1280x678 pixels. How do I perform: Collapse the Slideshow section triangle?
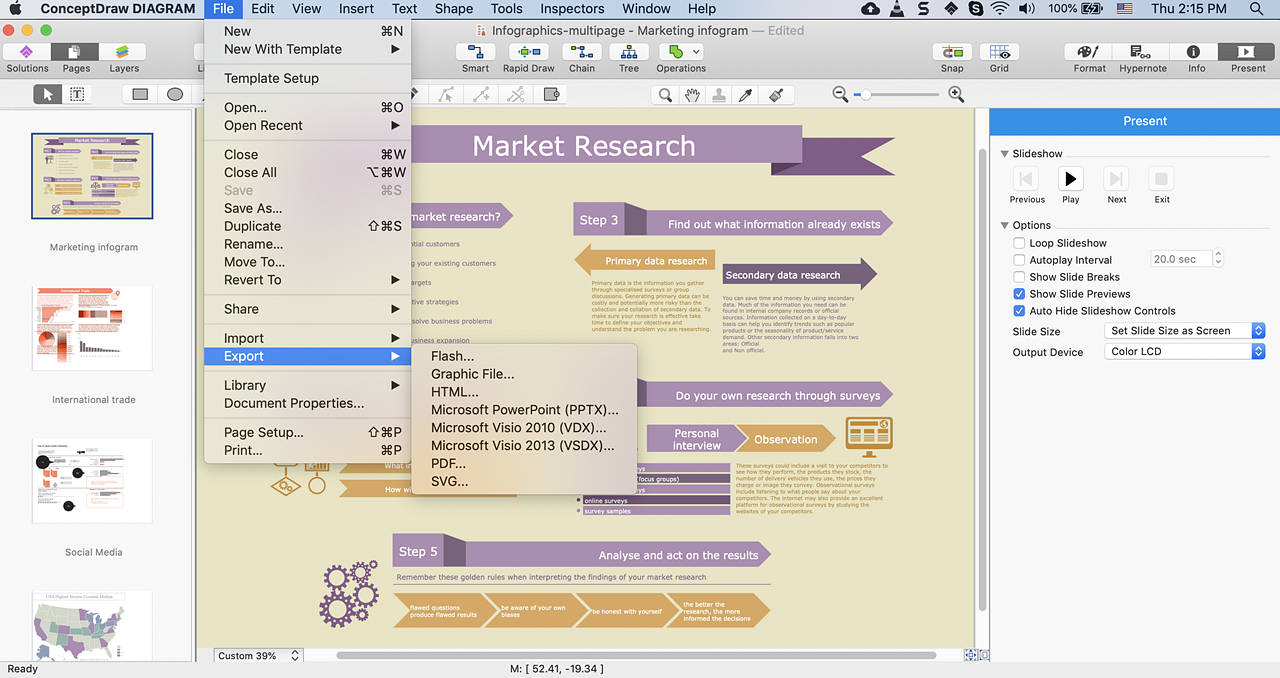[x=1004, y=154]
